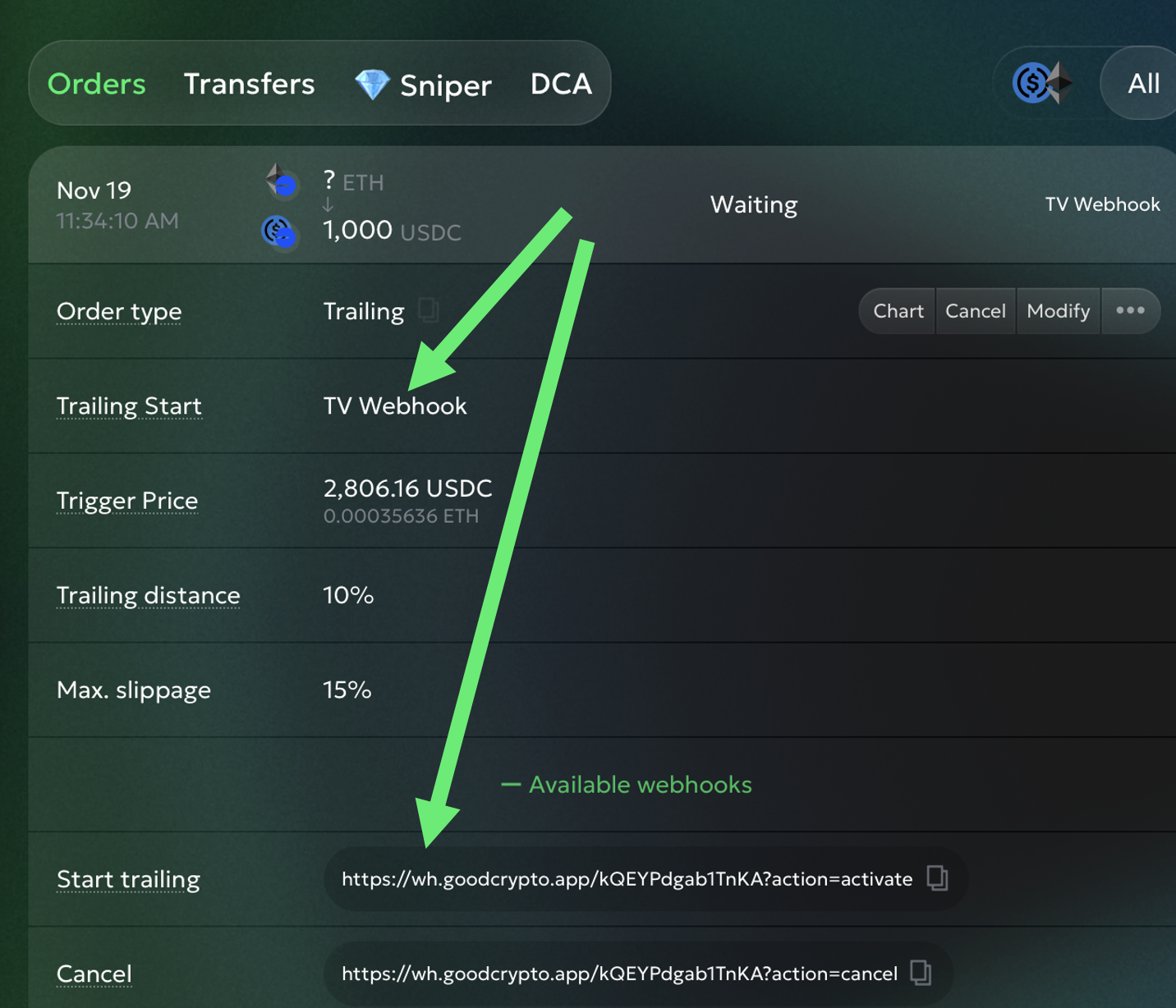The width and height of the screenshot is (1176, 1008).
Task: Click the USDC/ETH pair icon at top right
Action: tap(1042, 83)
